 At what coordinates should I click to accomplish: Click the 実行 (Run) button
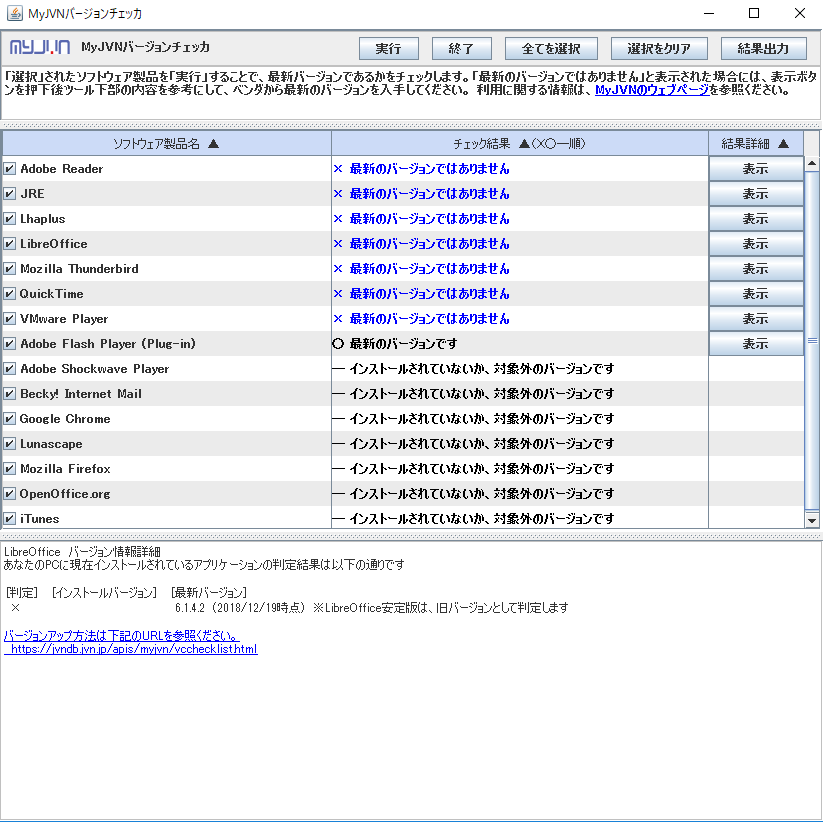388,49
